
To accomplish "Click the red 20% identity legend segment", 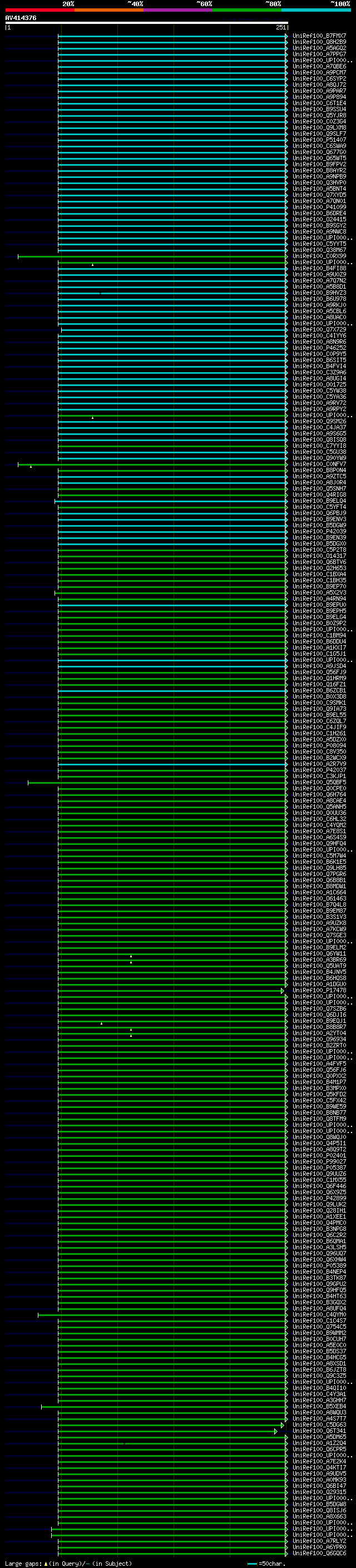I will click(x=40, y=10).
